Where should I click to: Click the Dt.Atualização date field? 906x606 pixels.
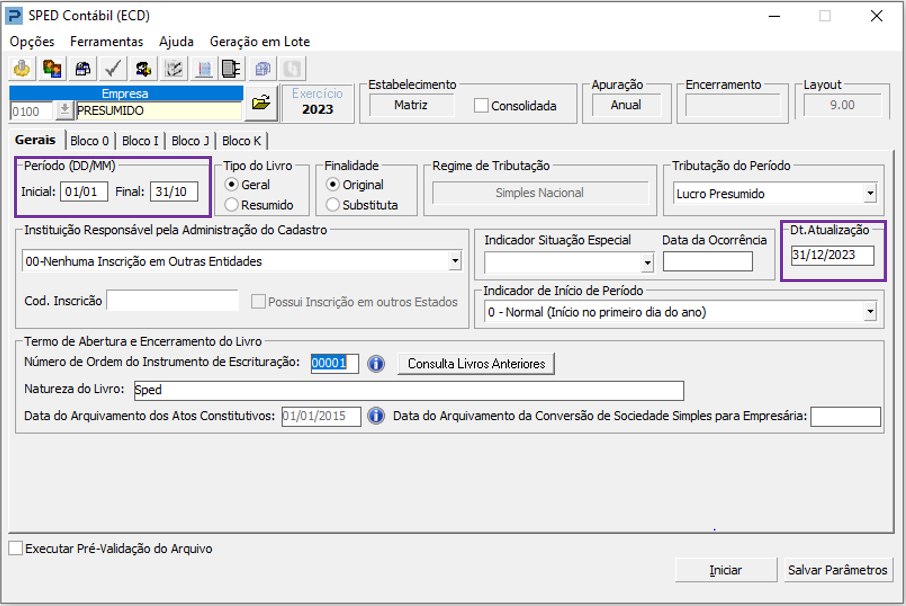coord(832,255)
